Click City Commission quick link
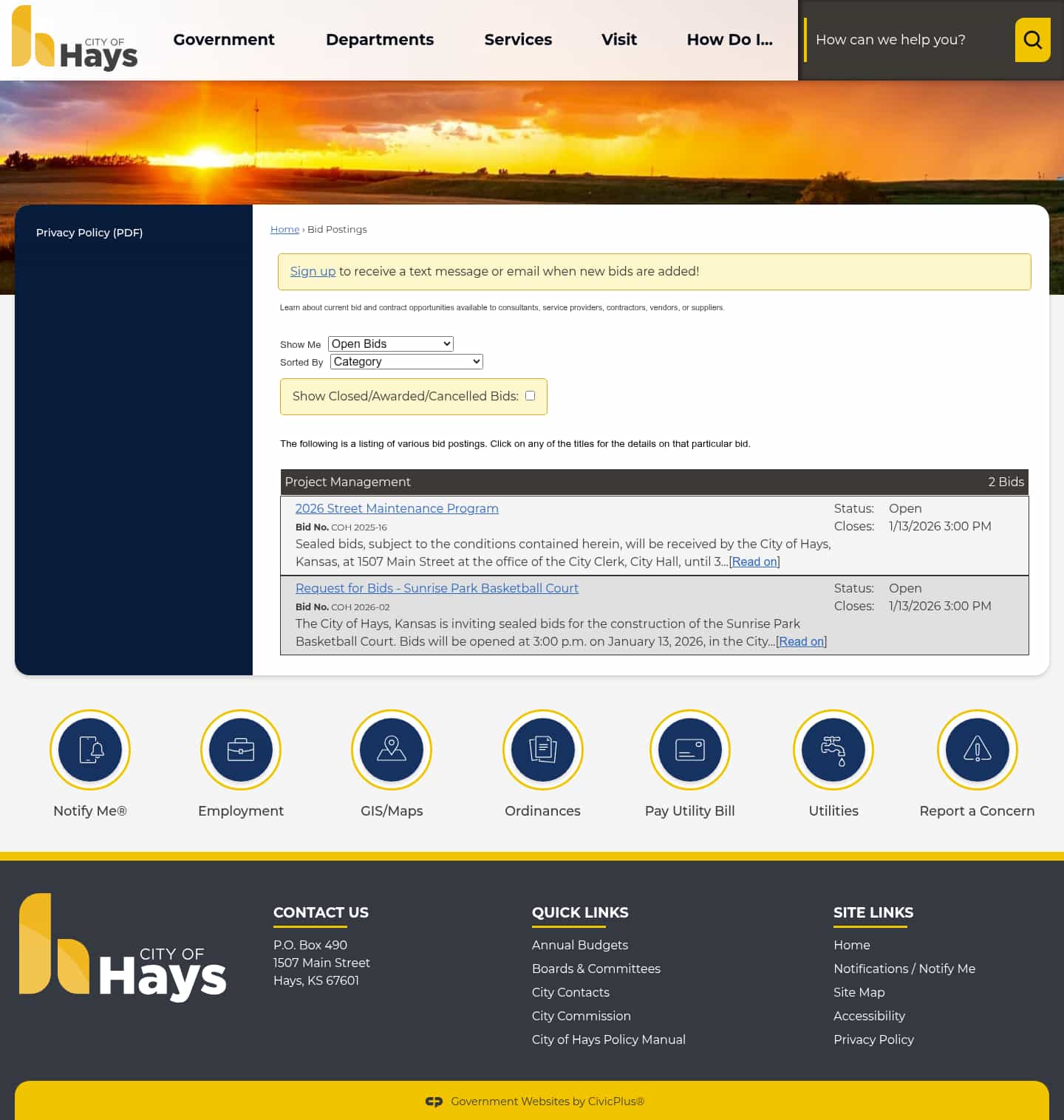 582,1016
